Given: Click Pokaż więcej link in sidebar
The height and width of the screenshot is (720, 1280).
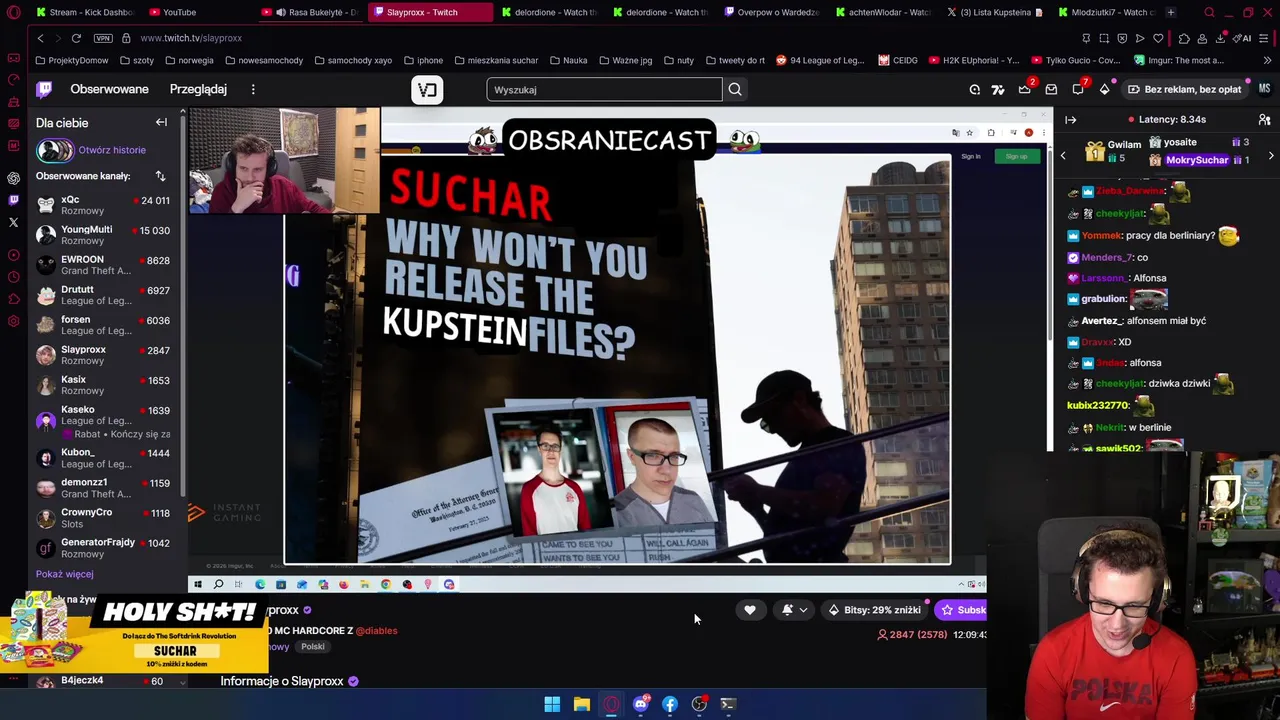Looking at the screenshot, I should 64,574.
